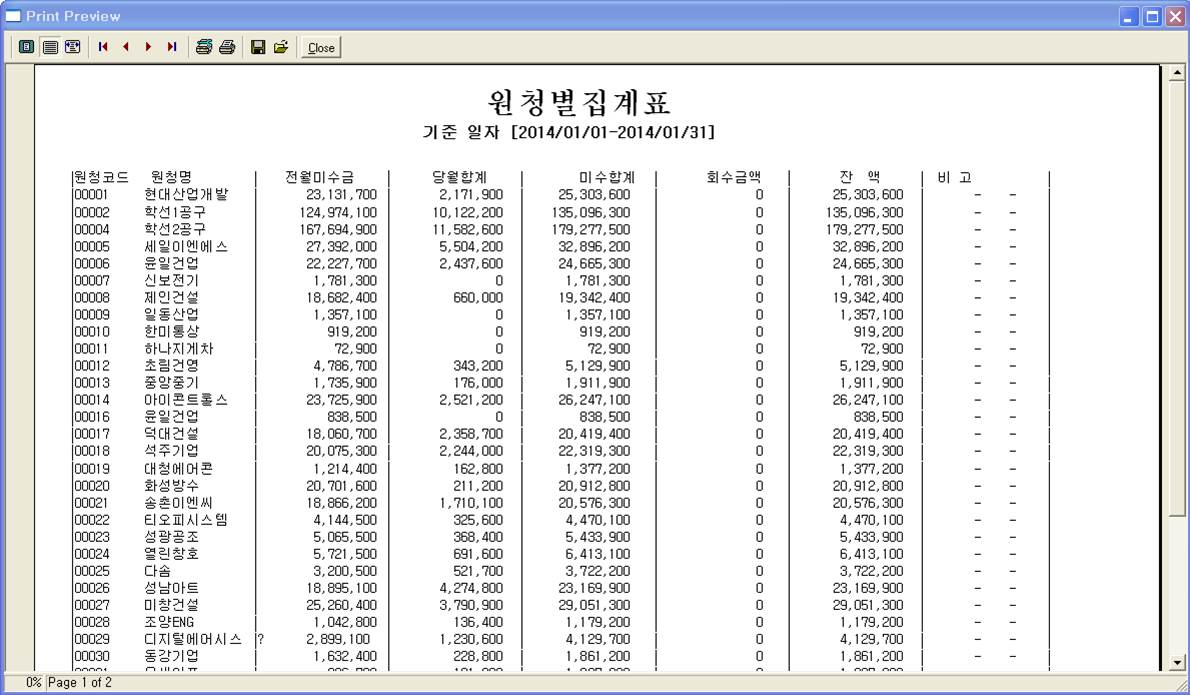1190x695 pixels.
Task: Click the 잔 액 column header
Action: tap(859, 178)
